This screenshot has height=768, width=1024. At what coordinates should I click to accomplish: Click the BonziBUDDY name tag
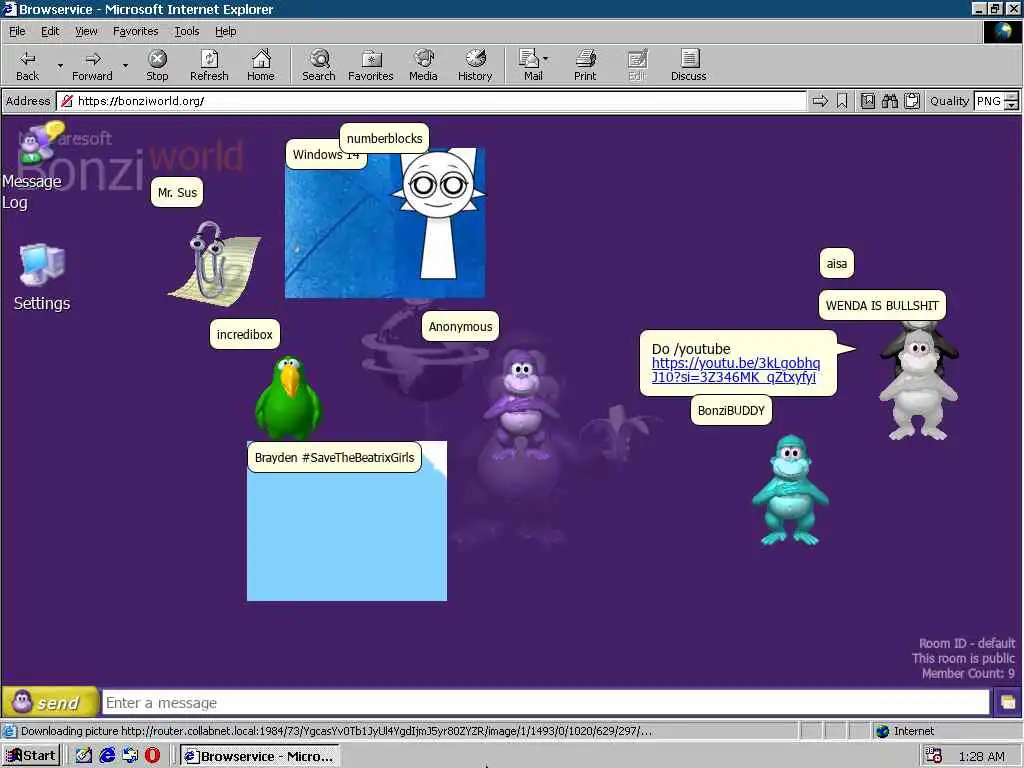click(x=731, y=411)
